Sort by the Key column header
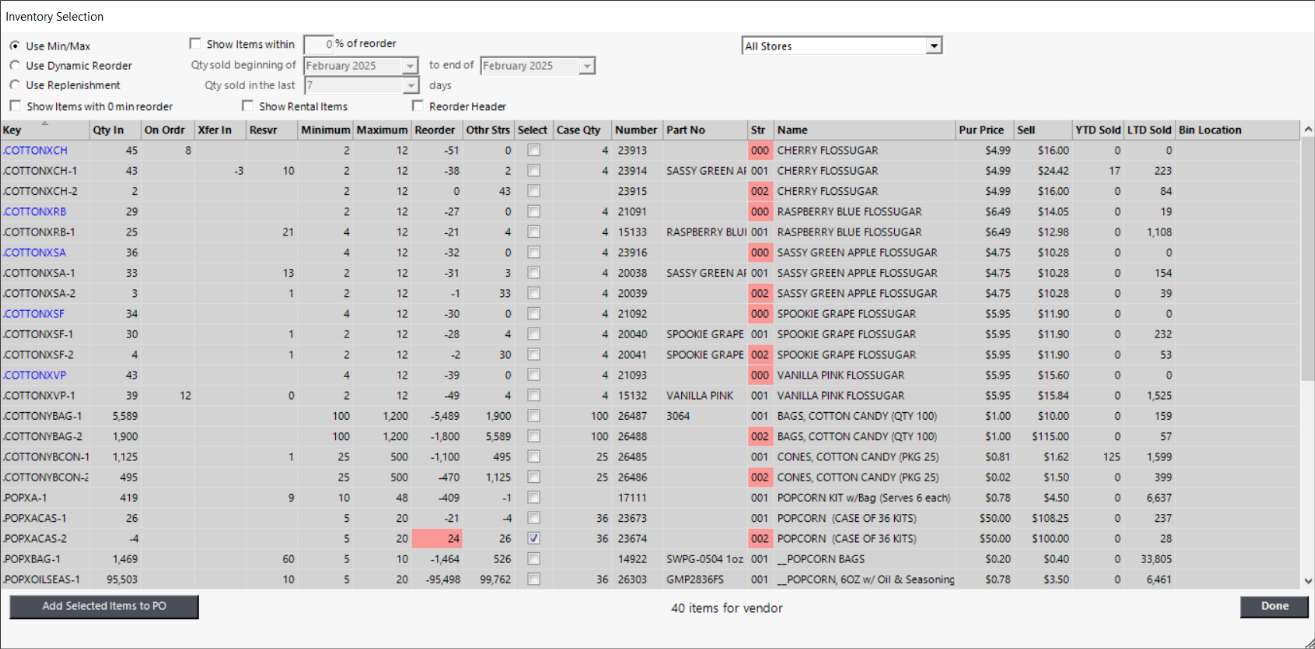The height and width of the screenshot is (649, 1315). (x=44, y=130)
